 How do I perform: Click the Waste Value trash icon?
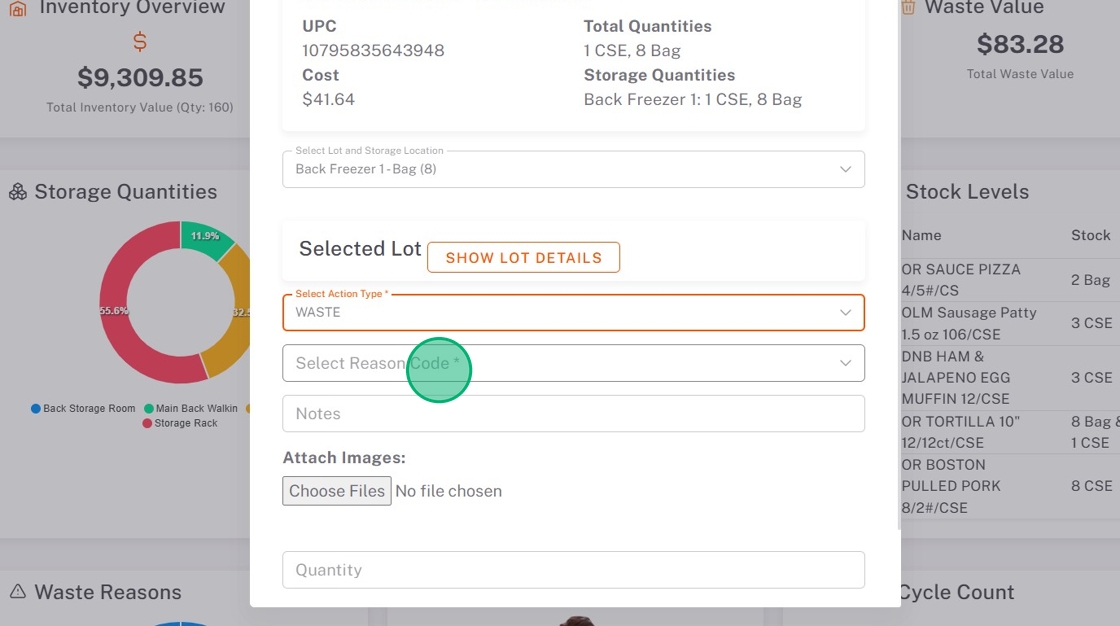coord(908,8)
